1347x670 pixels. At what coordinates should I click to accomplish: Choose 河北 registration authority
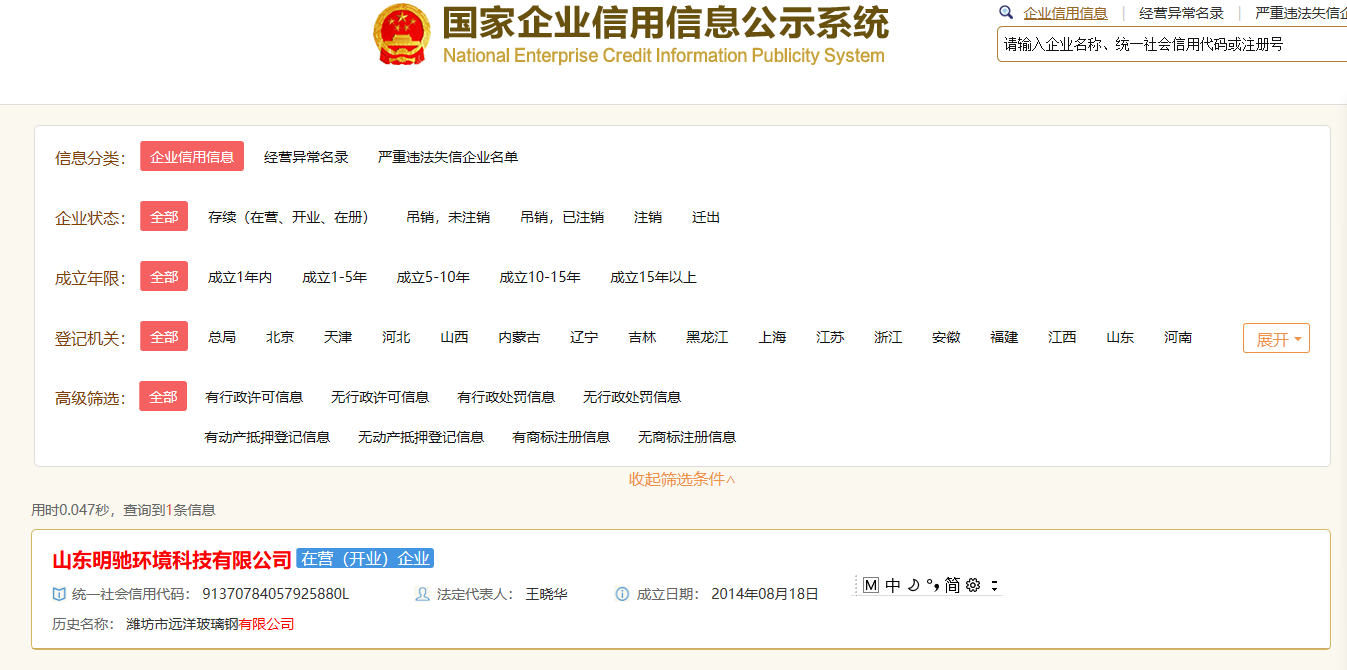point(396,337)
